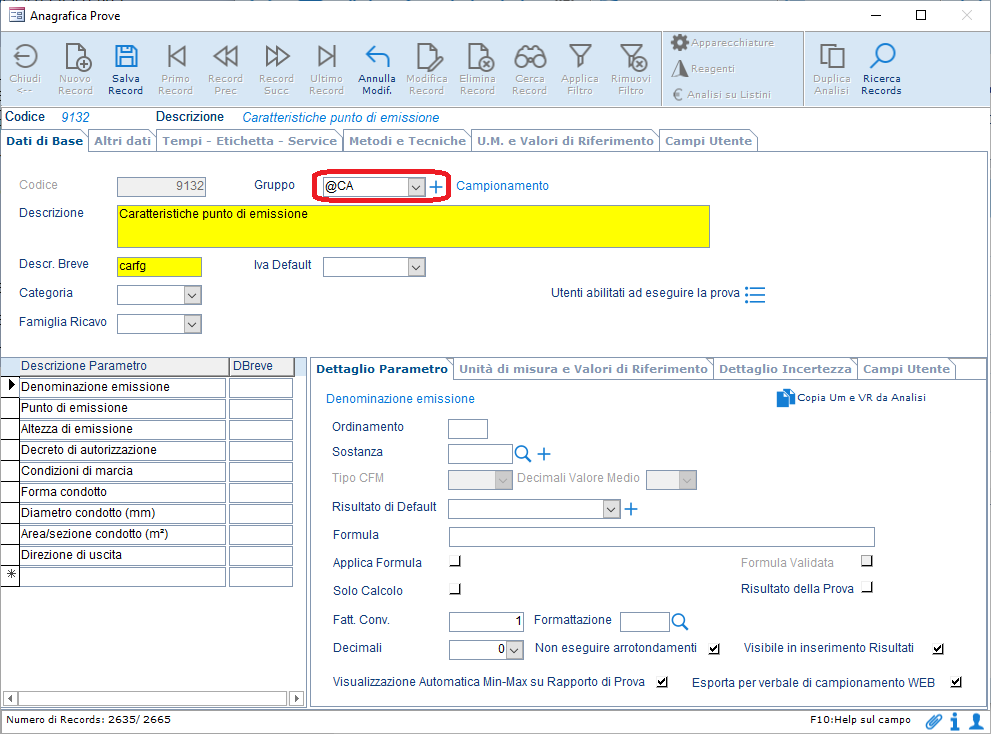Click right arrow of parameter list scrollbar
Image resolution: width=991 pixels, height=734 pixels.
296,699
